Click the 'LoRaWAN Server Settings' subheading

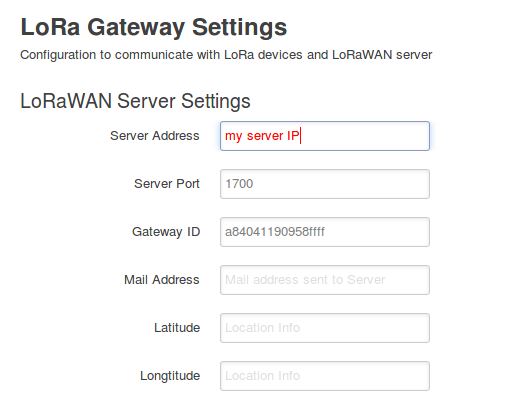tap(135, 101)
